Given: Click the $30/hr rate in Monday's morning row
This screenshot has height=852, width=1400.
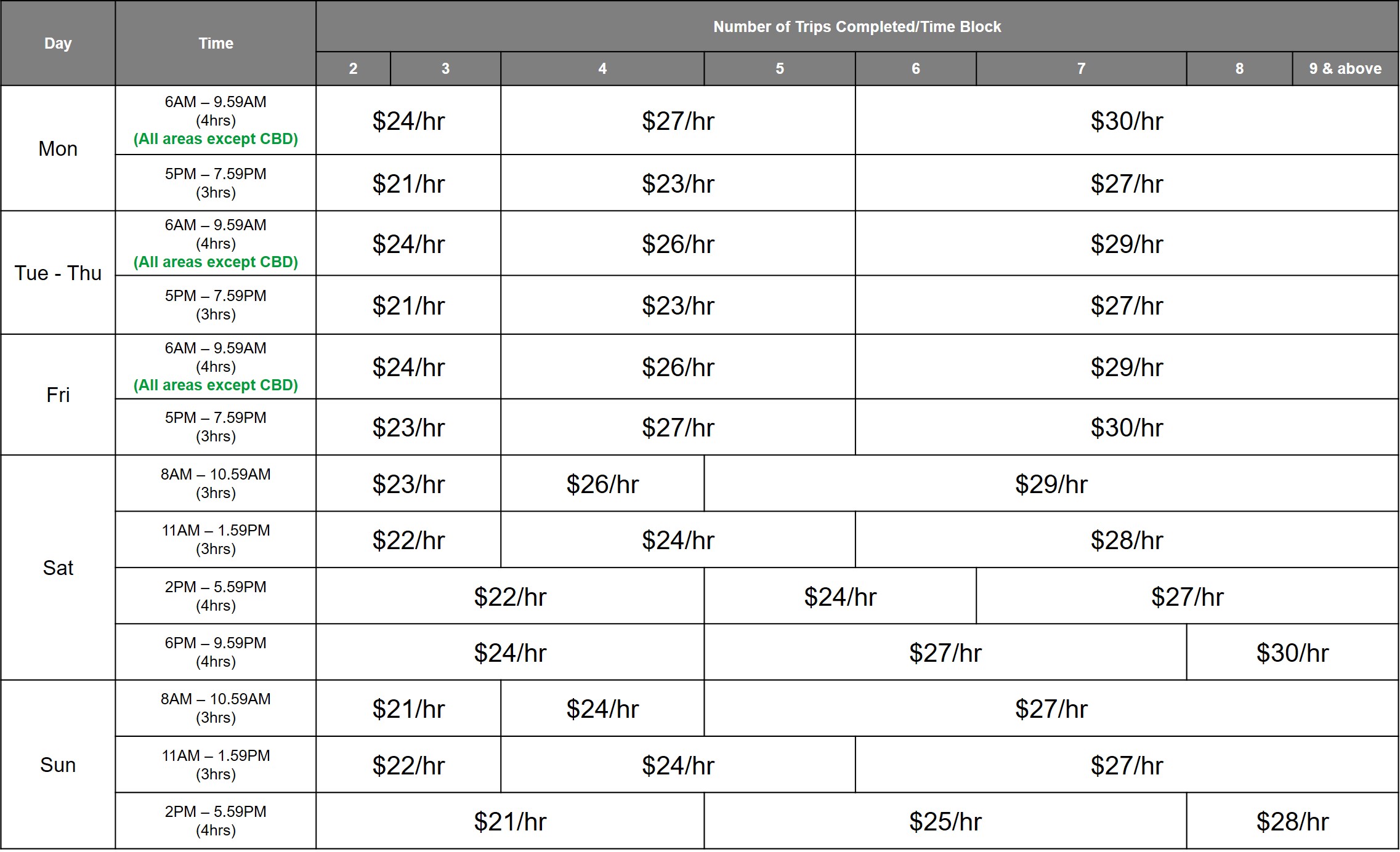Looking at the screenshot, I should tap(1127, 121).
